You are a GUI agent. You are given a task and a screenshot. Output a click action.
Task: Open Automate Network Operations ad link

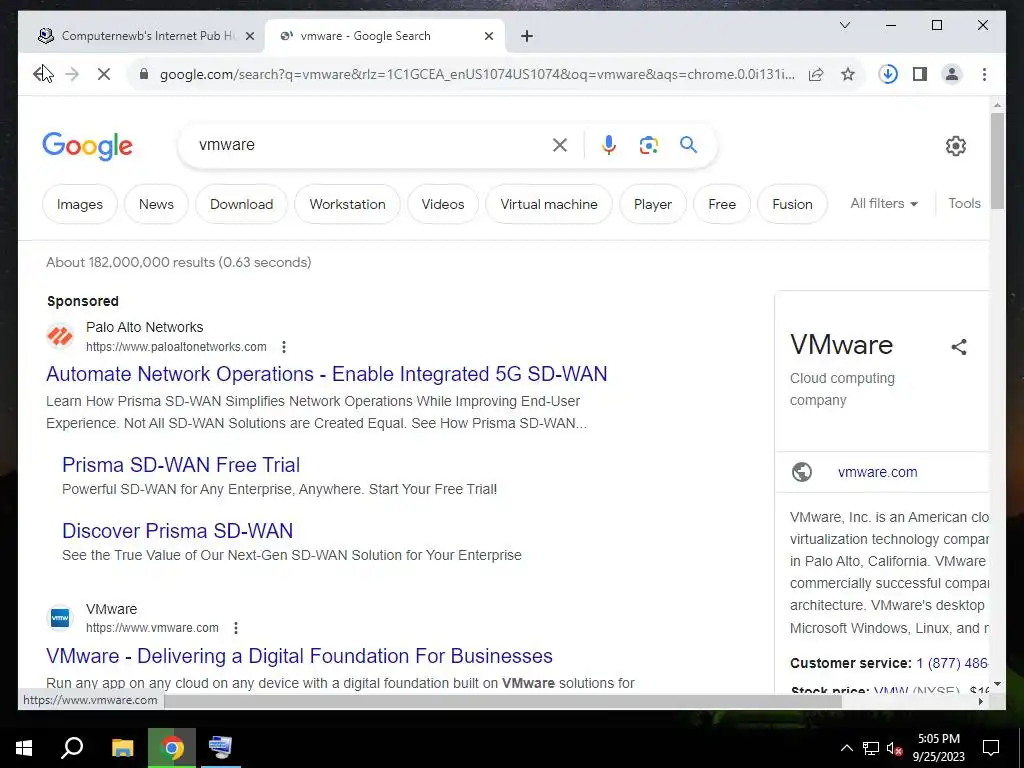[x=327, y=374]
